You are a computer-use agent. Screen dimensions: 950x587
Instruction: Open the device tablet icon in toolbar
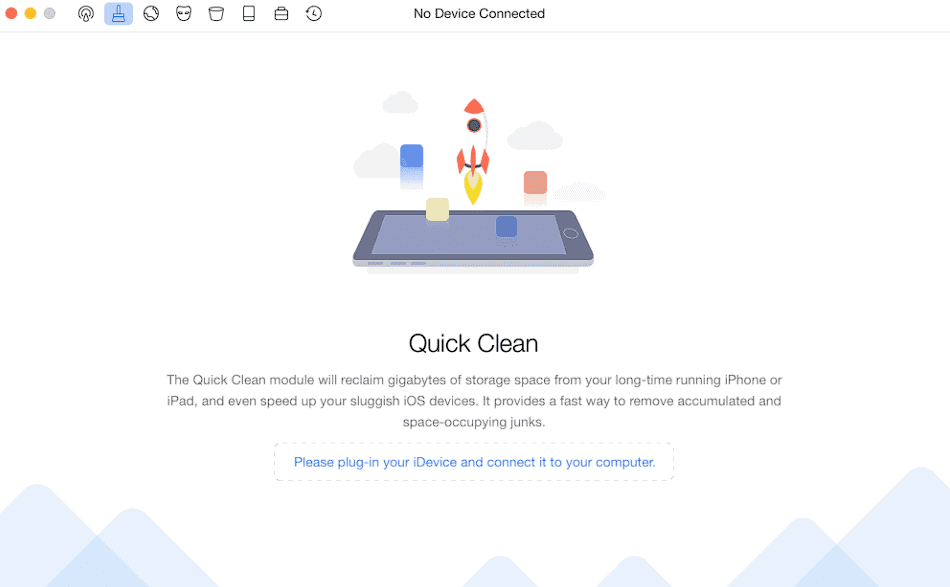[x=249, y=13]
